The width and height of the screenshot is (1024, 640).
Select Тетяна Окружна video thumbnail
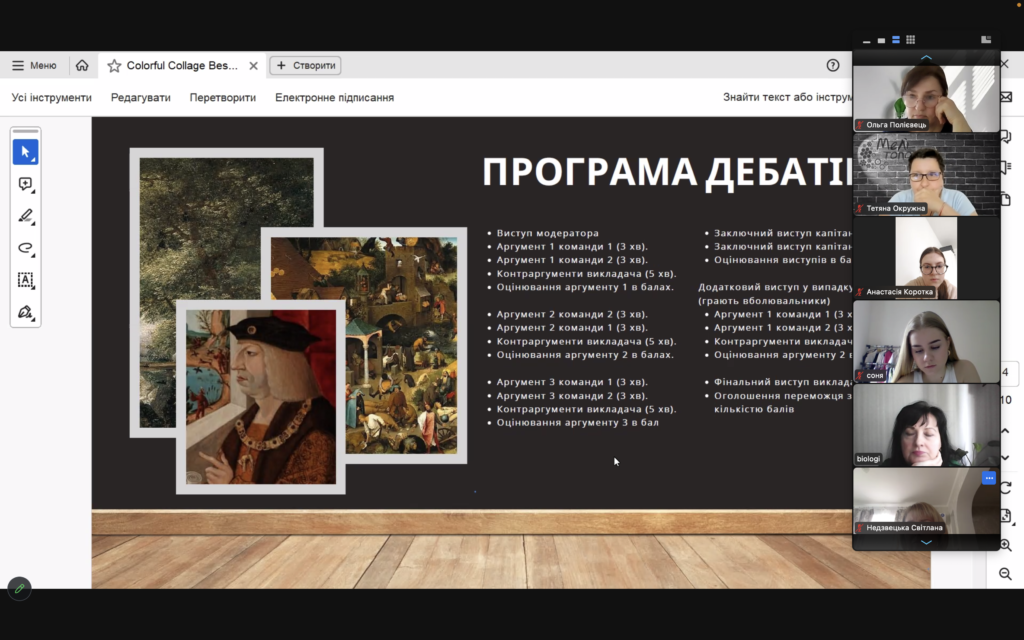tap(926, 174)
